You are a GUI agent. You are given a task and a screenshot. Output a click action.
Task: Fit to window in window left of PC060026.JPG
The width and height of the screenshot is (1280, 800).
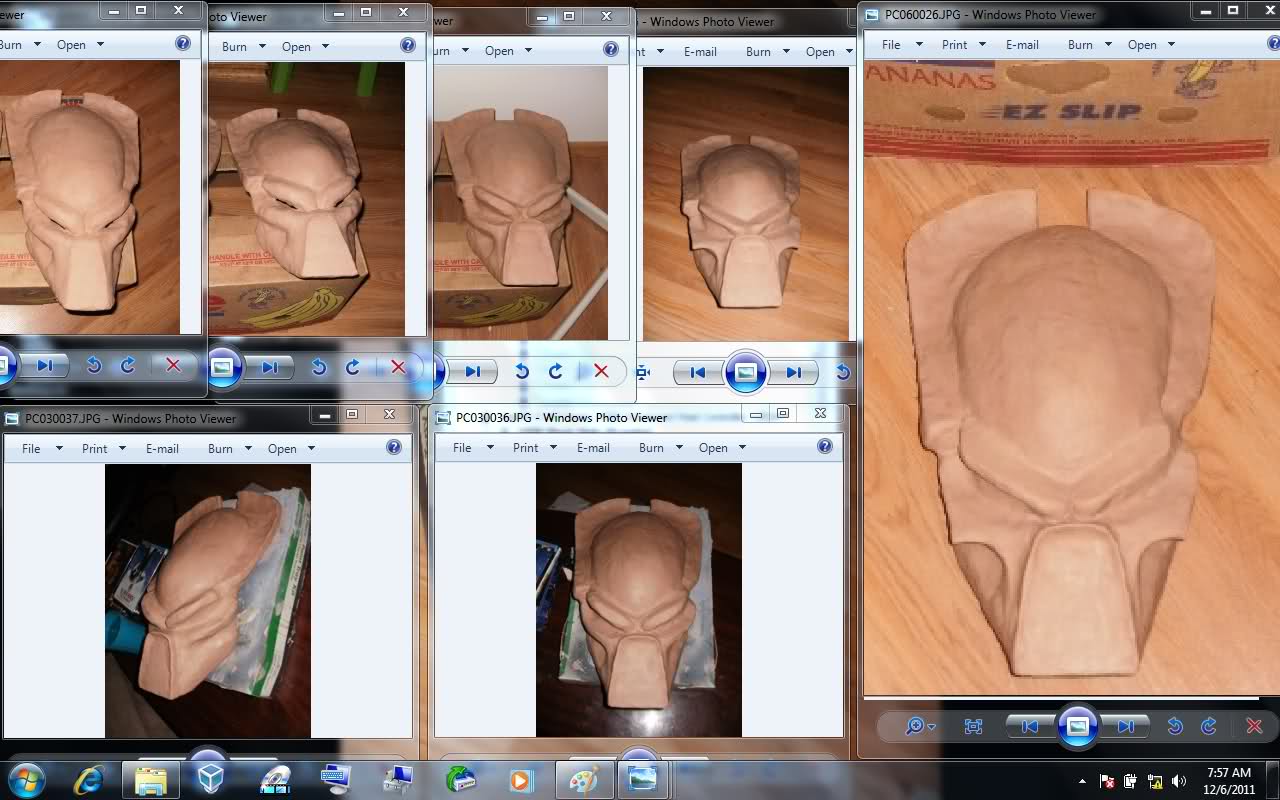643,372
